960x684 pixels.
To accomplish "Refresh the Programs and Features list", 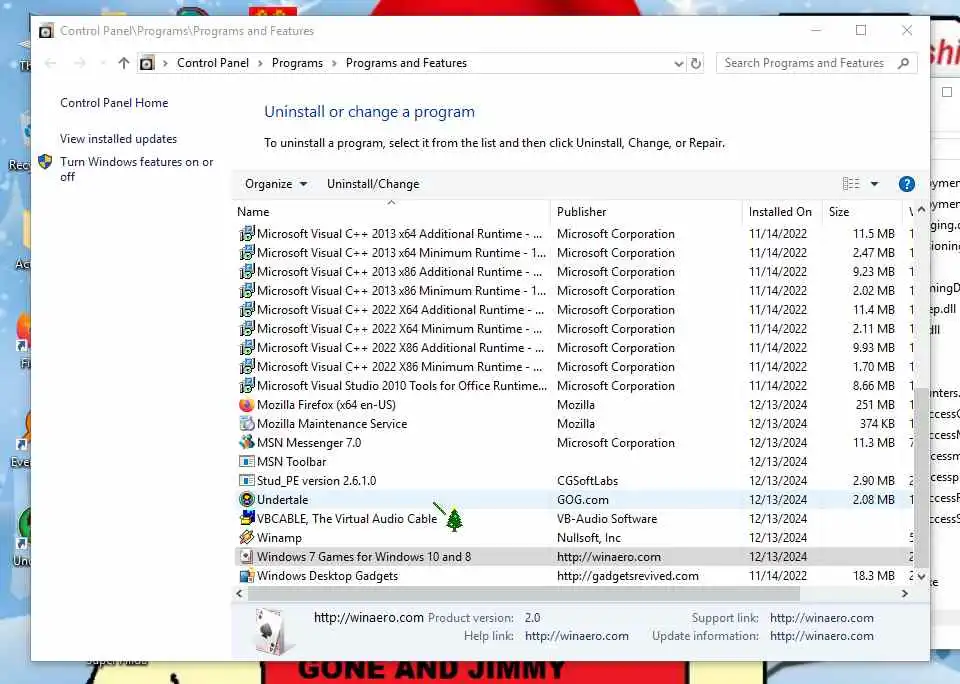I will point(696,63).
